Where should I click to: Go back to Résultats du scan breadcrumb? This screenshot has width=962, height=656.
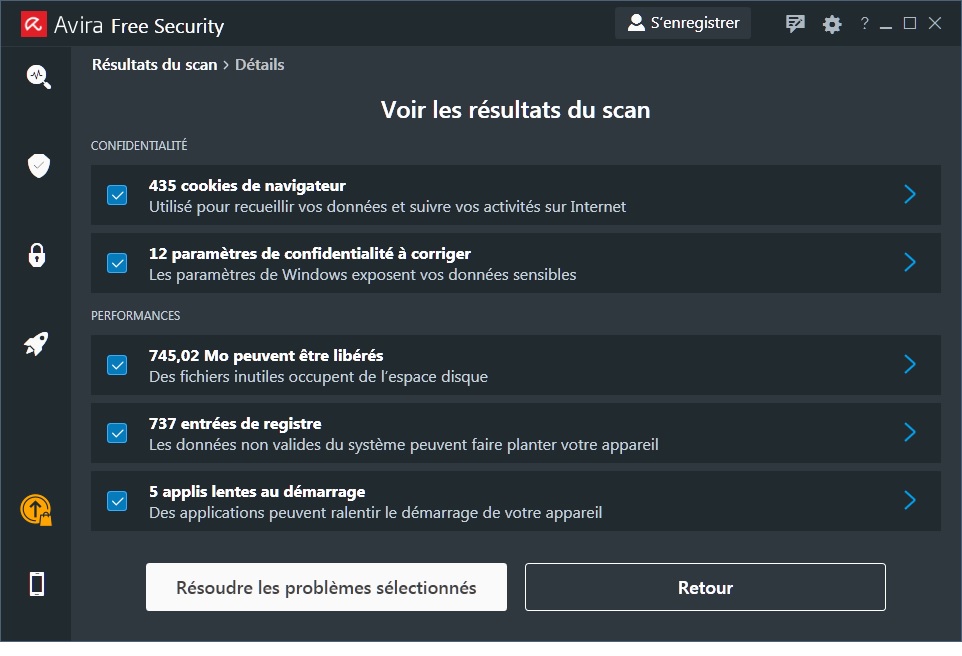click(x=154, y=65)
